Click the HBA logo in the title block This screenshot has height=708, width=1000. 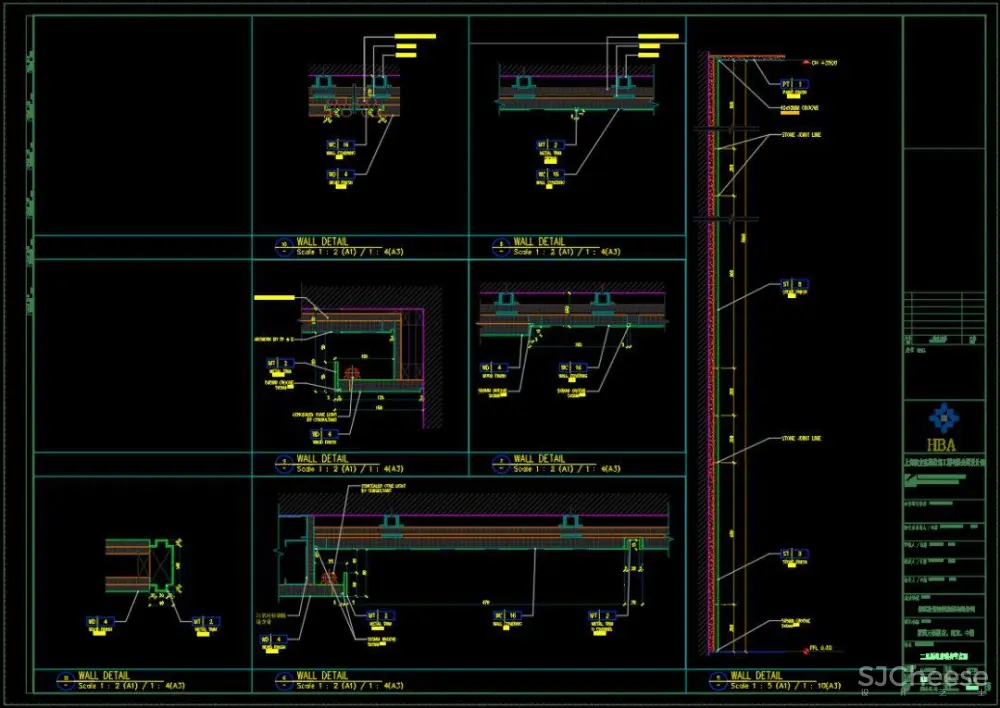941,416
